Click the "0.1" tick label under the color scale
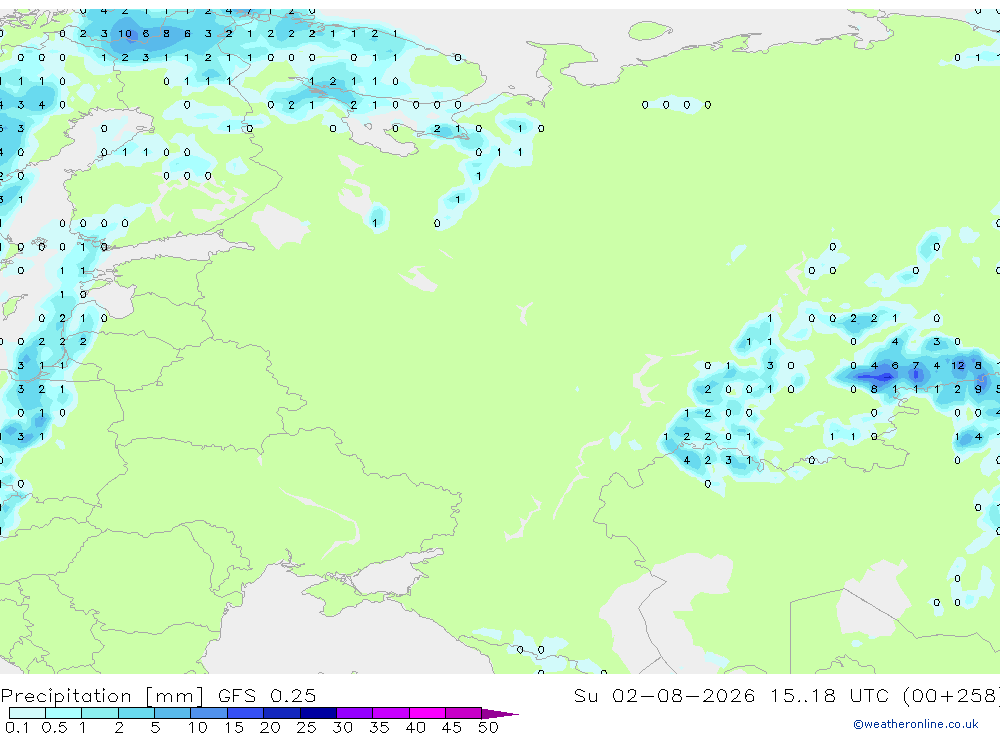Screen dimensions: 1000x733 coord(17,727)
